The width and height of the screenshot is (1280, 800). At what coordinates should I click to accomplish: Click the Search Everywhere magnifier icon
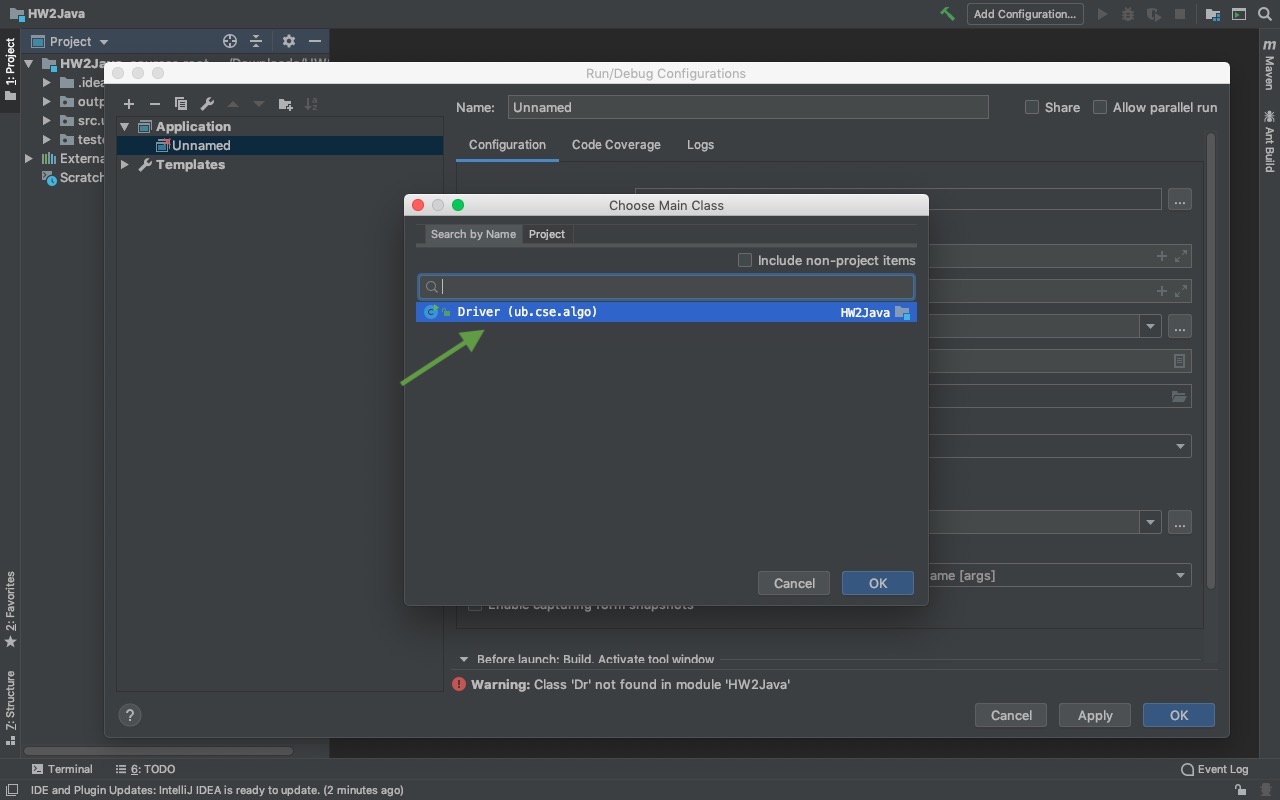click(1266, 14)
